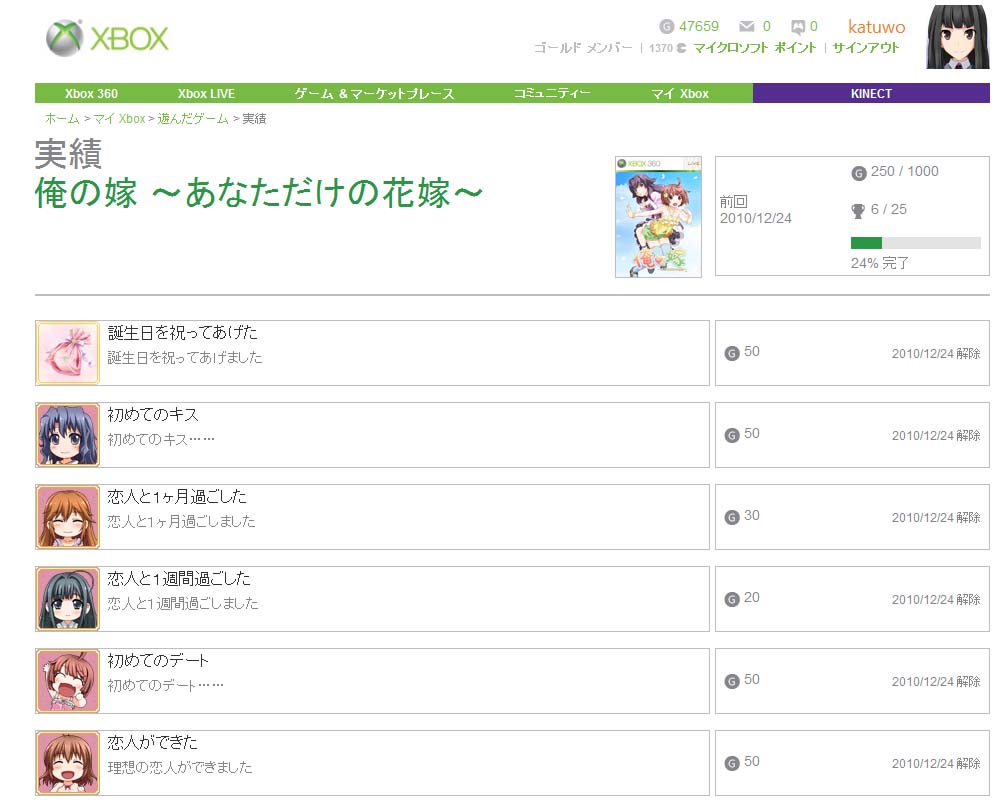Click the 恋人ができた achievement title
The image size is (1008, 806).
point(152,742)
